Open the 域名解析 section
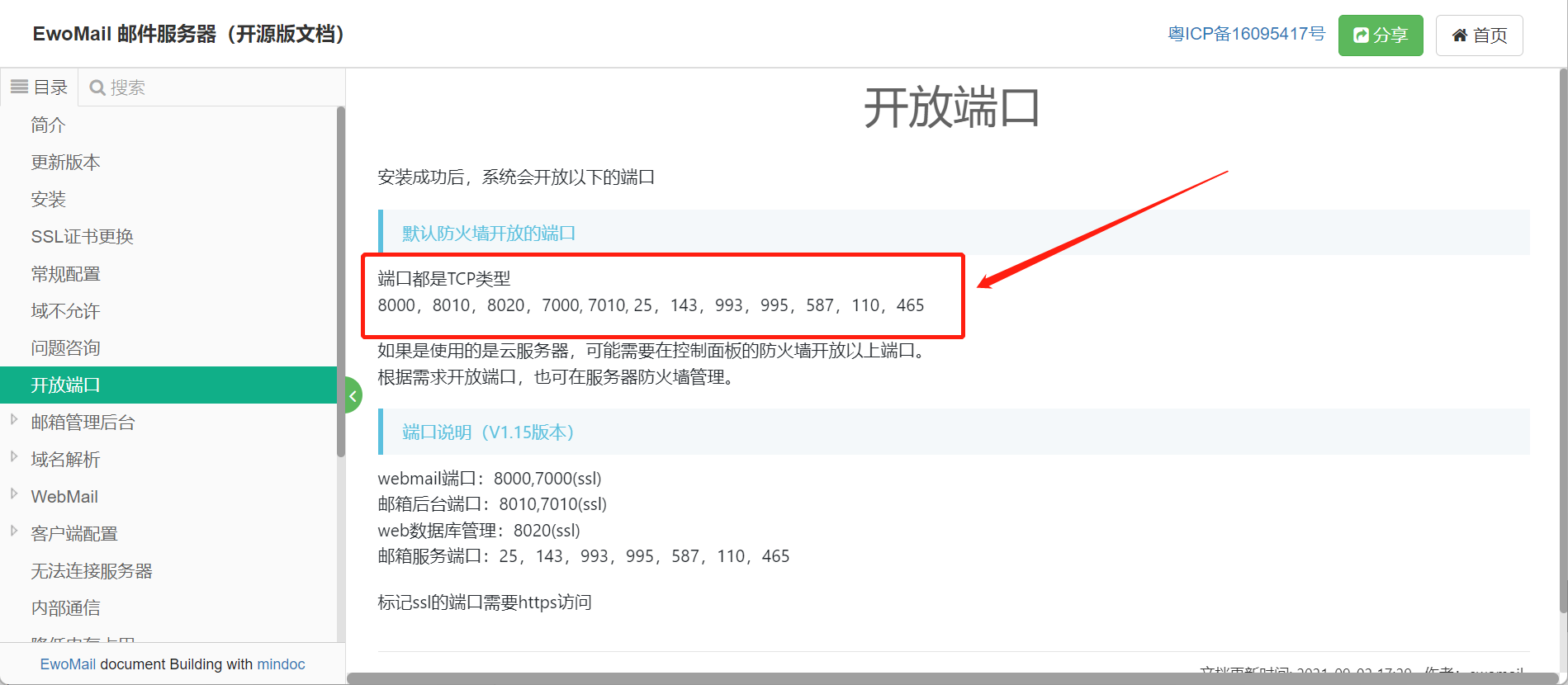Viewport: 1568px width, 685px height. pos(65,460)
